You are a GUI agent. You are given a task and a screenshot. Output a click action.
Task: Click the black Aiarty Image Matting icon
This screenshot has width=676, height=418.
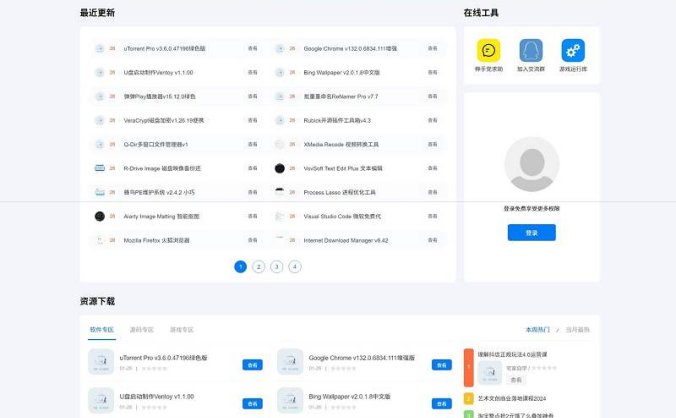100,216
